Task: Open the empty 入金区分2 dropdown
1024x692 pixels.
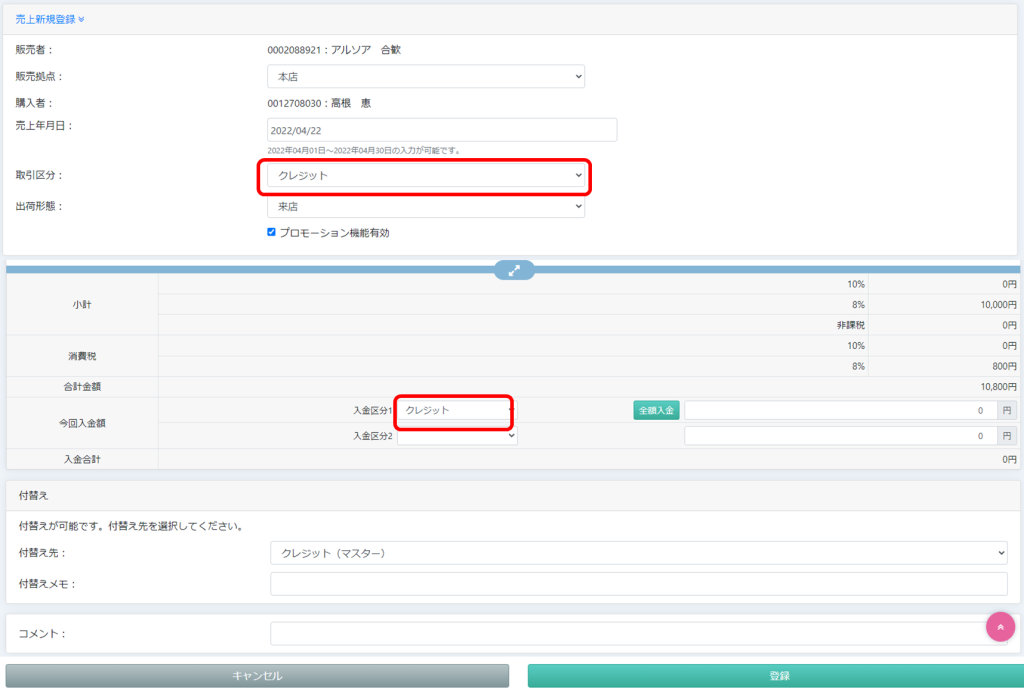Action: (x=457, y=436)
